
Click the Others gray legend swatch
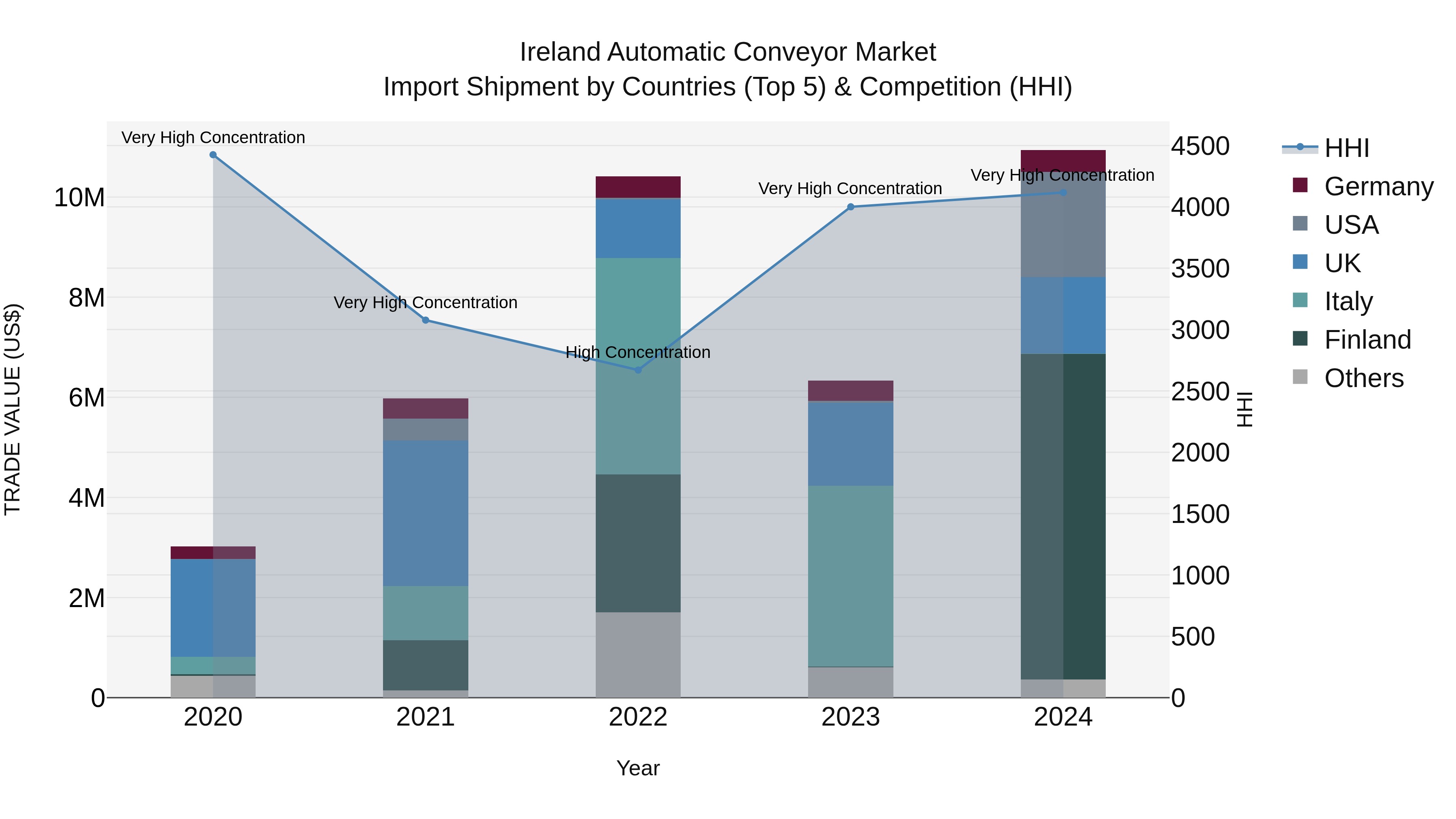click(1300, 377)
